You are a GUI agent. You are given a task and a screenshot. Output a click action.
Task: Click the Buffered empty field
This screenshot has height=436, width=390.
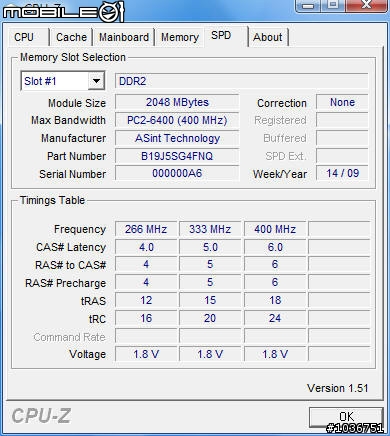pyautogui.click(x=342, y=138)
